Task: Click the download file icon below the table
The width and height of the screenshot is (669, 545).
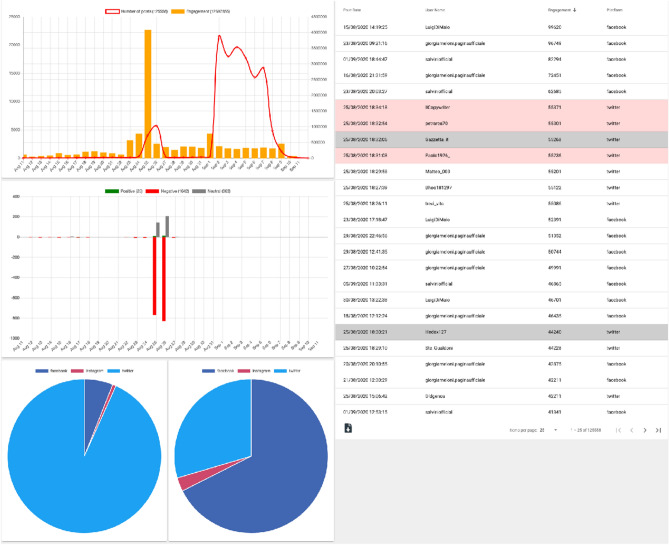Action: click(348, 428)
